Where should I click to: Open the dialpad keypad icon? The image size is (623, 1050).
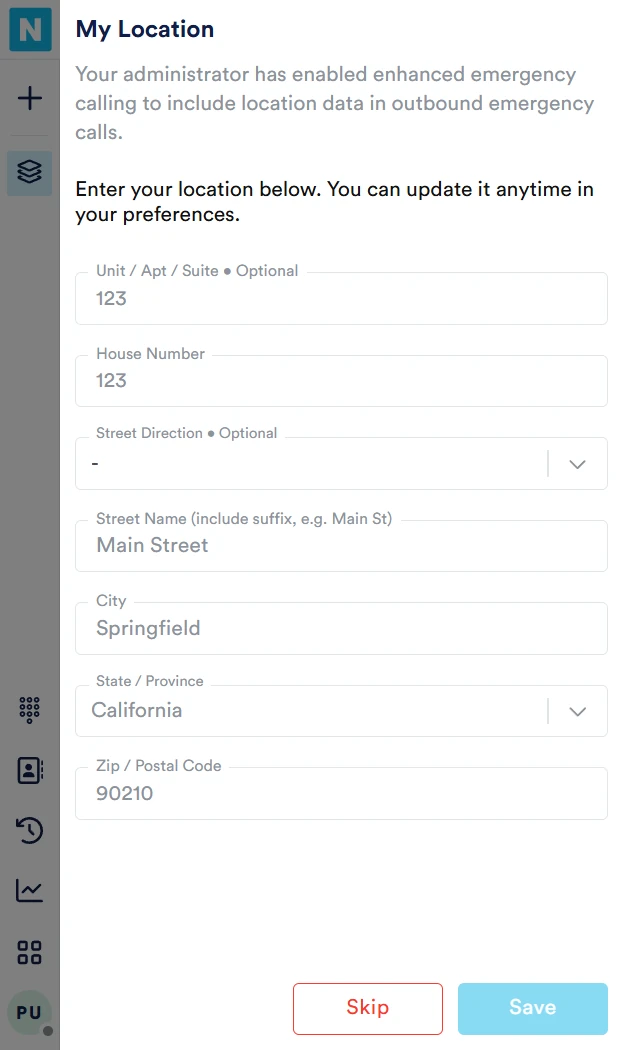pos(30,710)
